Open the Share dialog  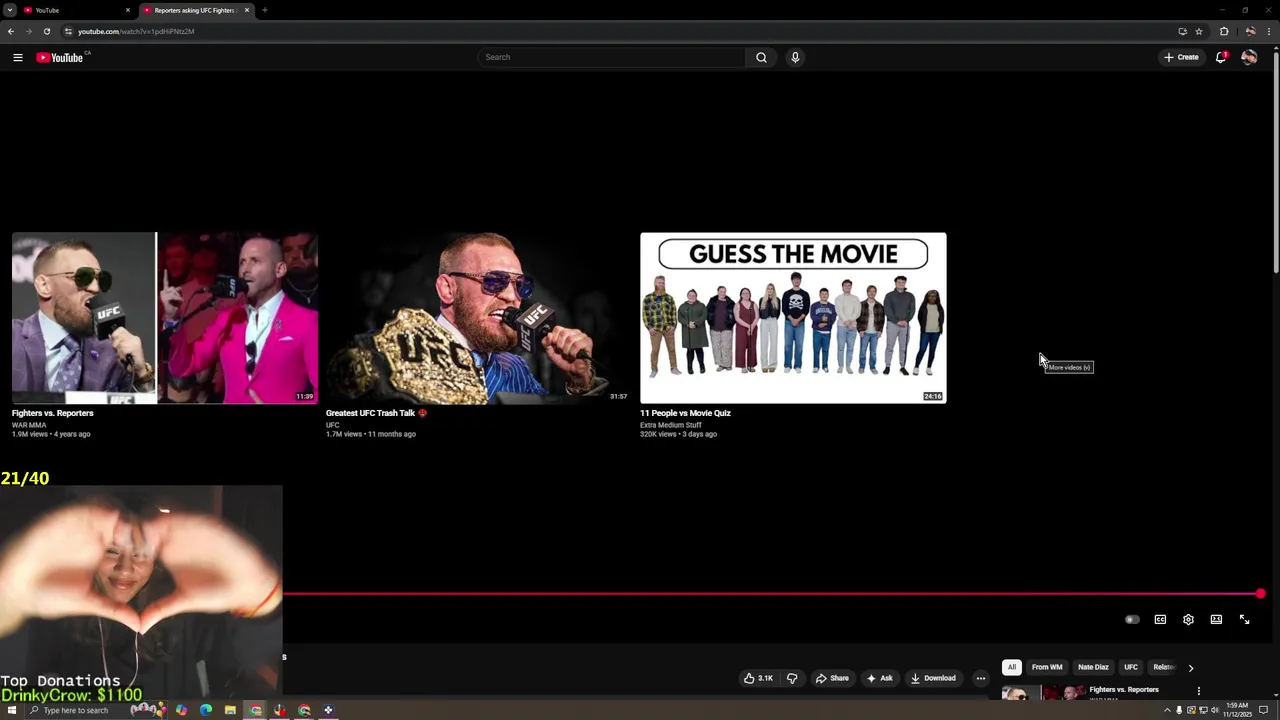tap(832, 678)
